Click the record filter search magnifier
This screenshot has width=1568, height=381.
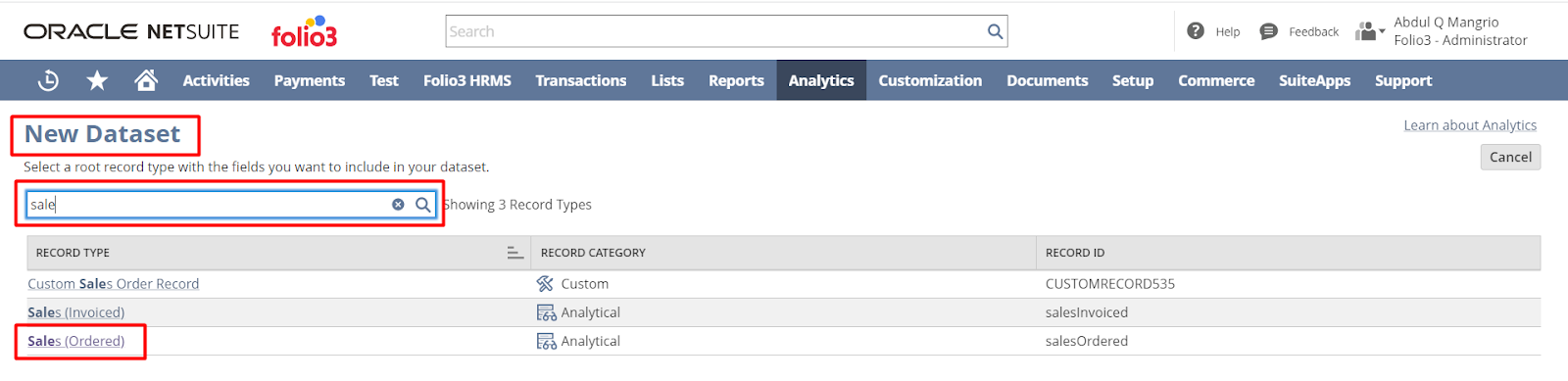click(x=422, y=205)
